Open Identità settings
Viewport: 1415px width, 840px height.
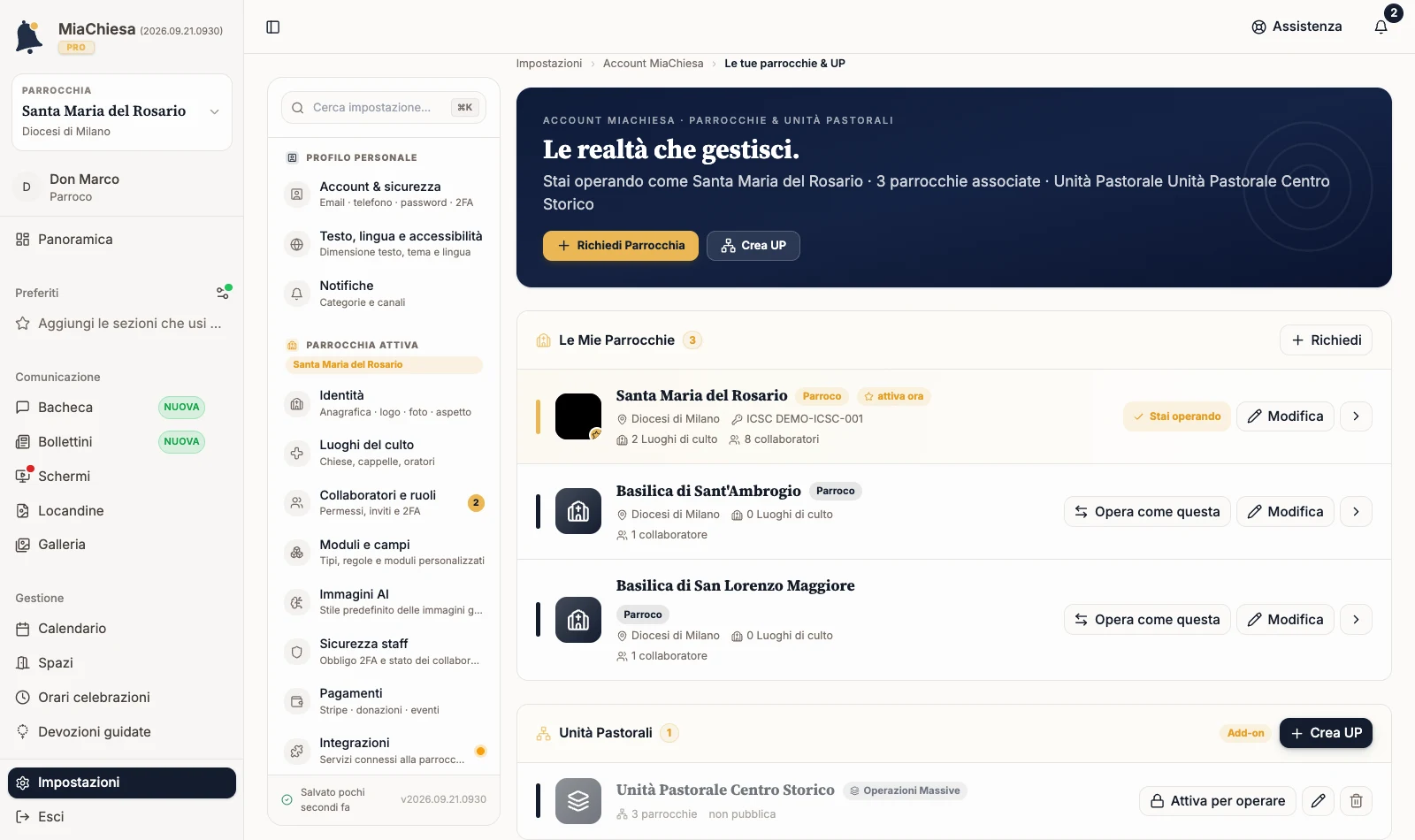pyautogui.click(x=384, y=402)
